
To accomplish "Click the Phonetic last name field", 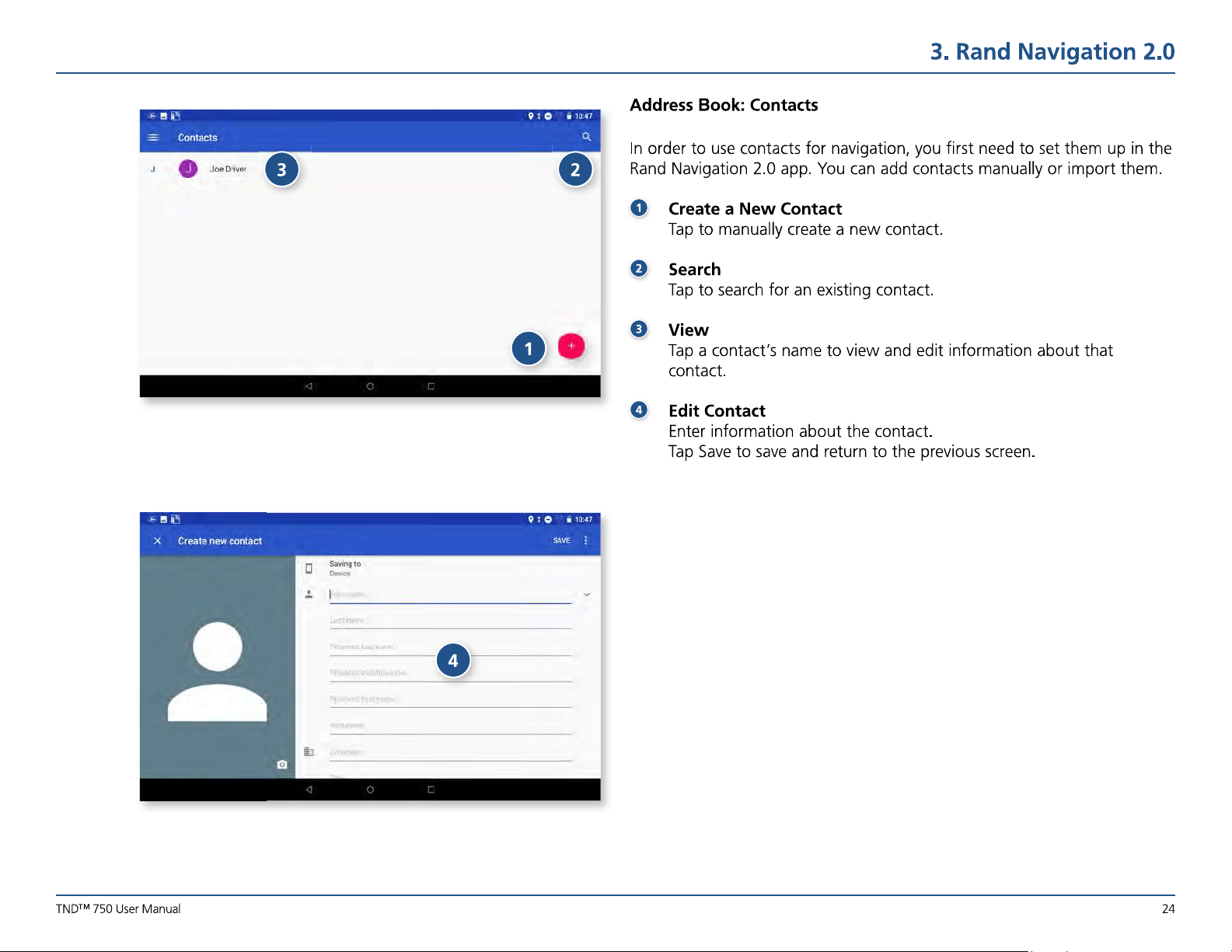I will pos(450,647).
